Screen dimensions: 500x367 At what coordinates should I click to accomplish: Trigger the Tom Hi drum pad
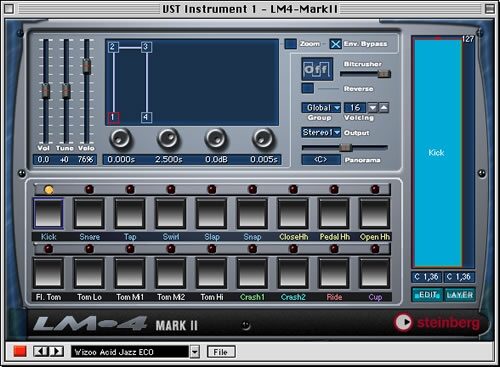tap(211, 273)
